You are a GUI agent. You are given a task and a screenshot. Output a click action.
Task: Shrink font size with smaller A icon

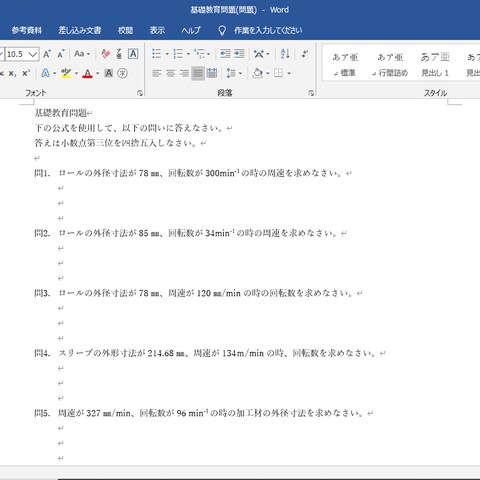(x=60, y=54)
